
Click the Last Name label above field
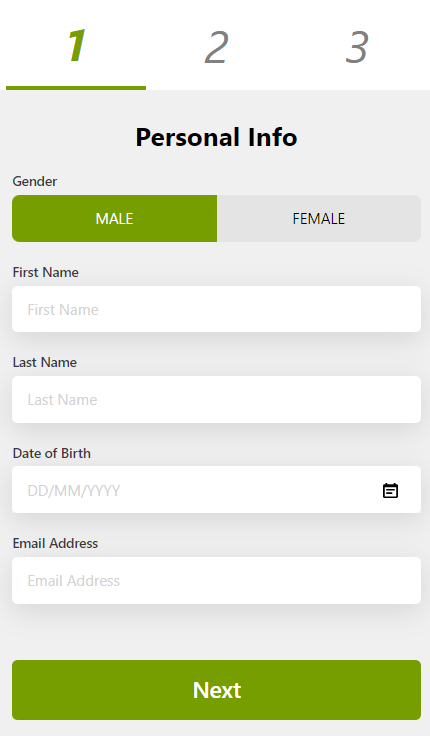pos(45,362)
